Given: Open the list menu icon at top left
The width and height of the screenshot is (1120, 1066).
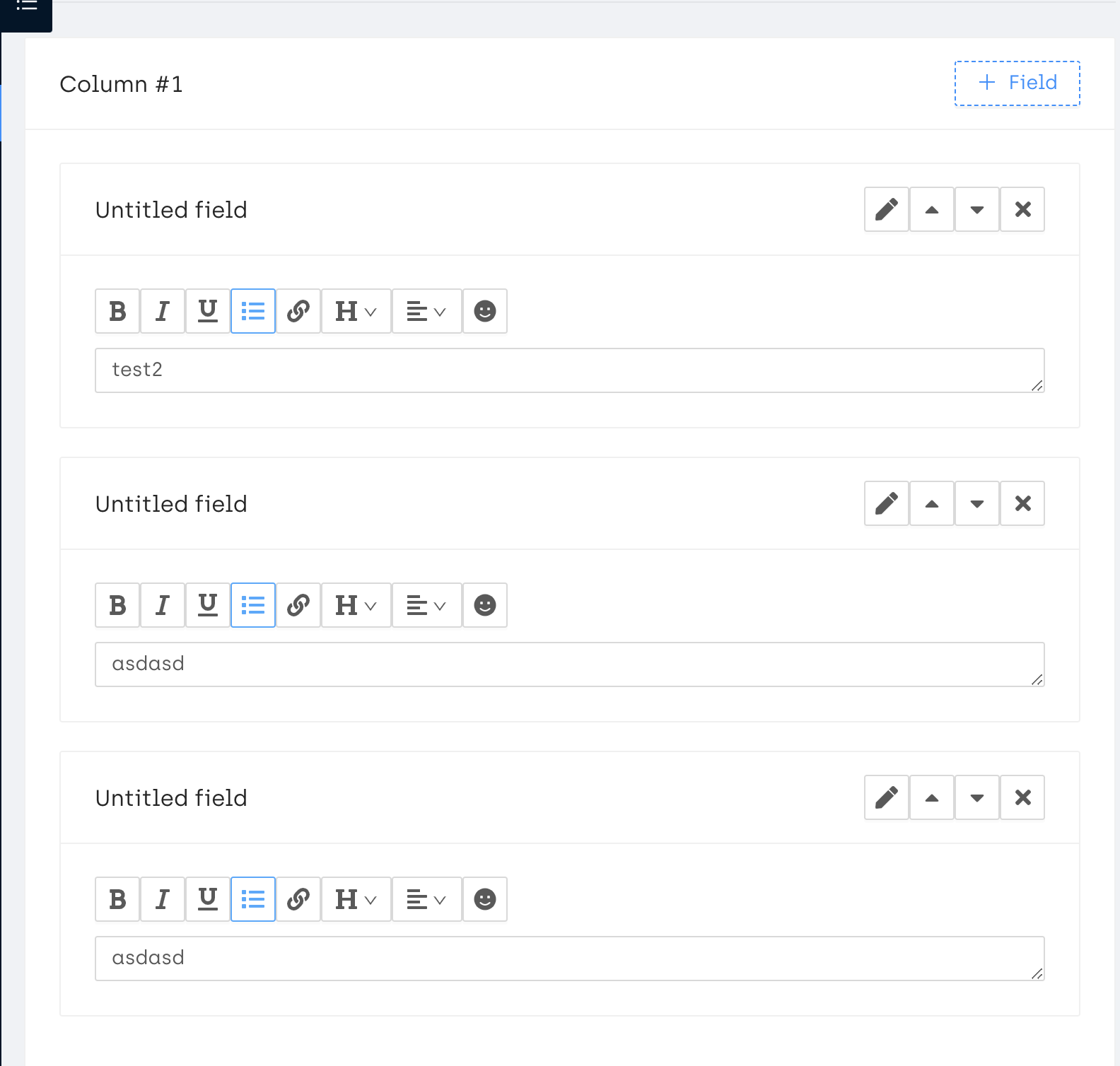Looking at the screenshot, I should coord(26,7).
